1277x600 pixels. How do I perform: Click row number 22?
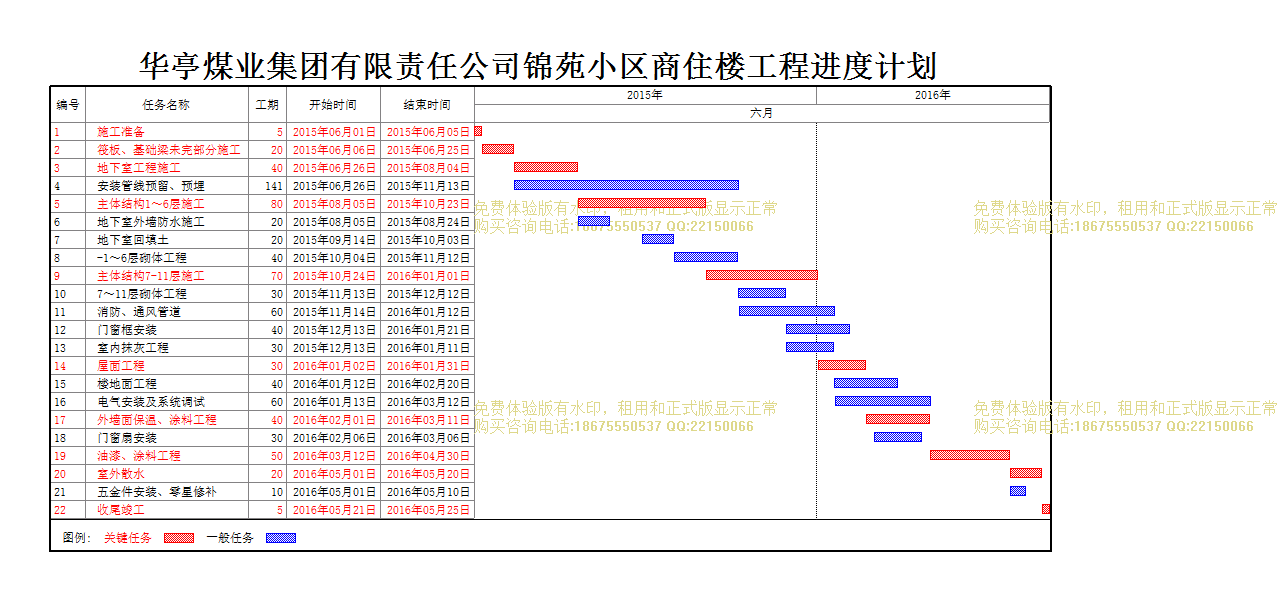click(68, 509)
